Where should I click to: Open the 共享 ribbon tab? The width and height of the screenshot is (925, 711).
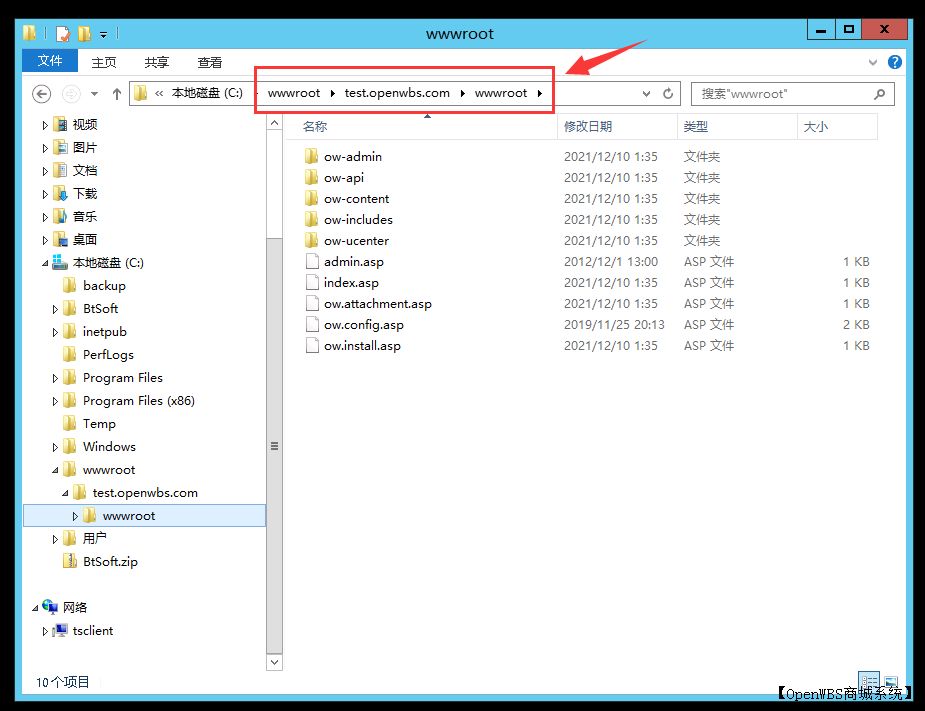coord(157,62)
